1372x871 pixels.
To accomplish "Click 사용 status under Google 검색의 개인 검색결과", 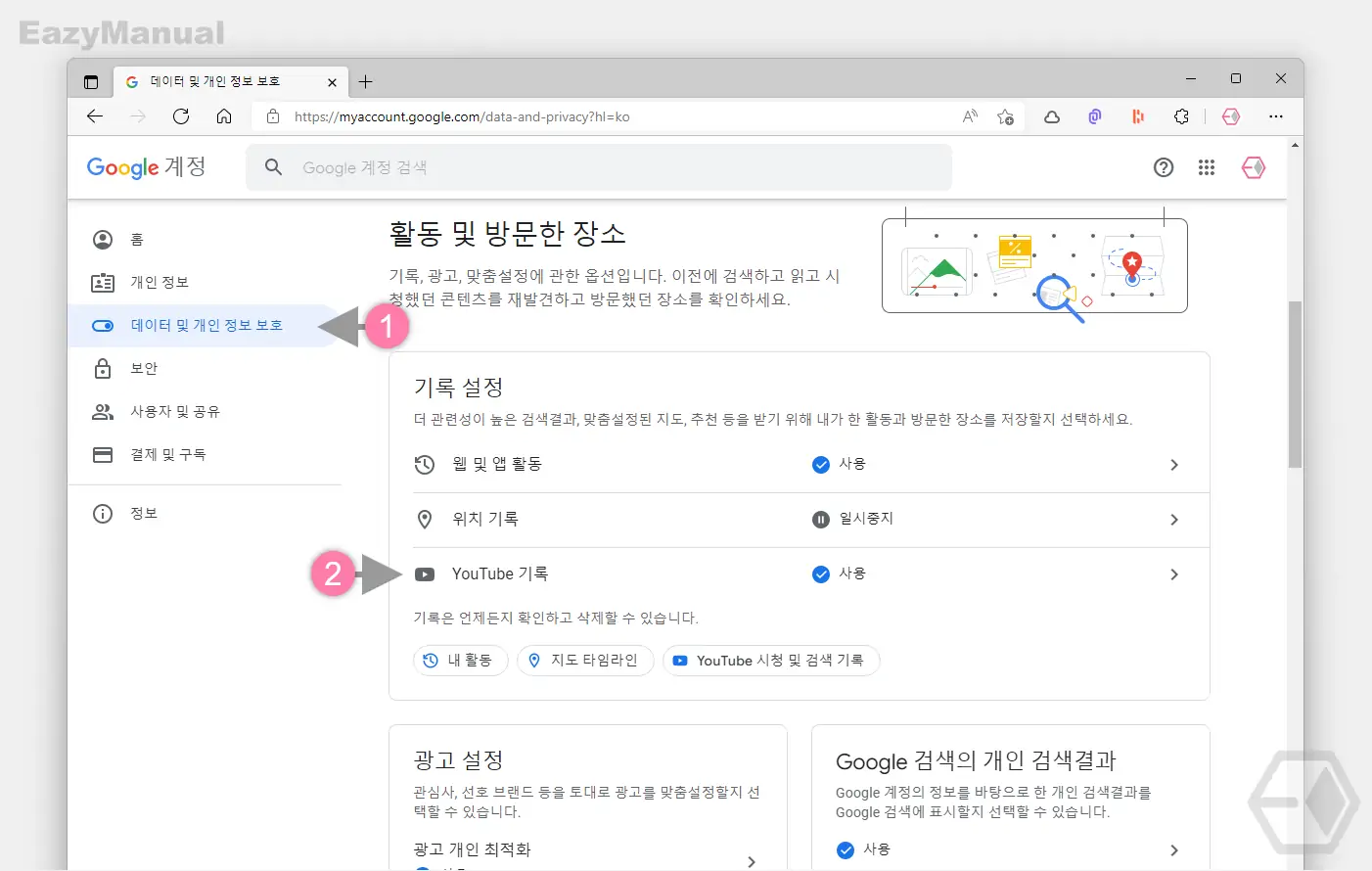I will click(863, 850).
